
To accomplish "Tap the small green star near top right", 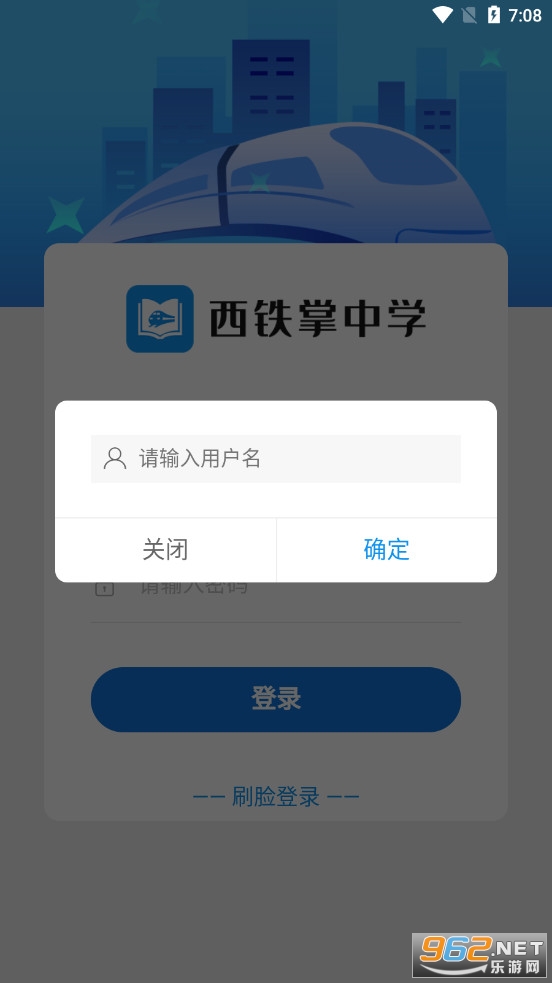I will click(491, 58).
